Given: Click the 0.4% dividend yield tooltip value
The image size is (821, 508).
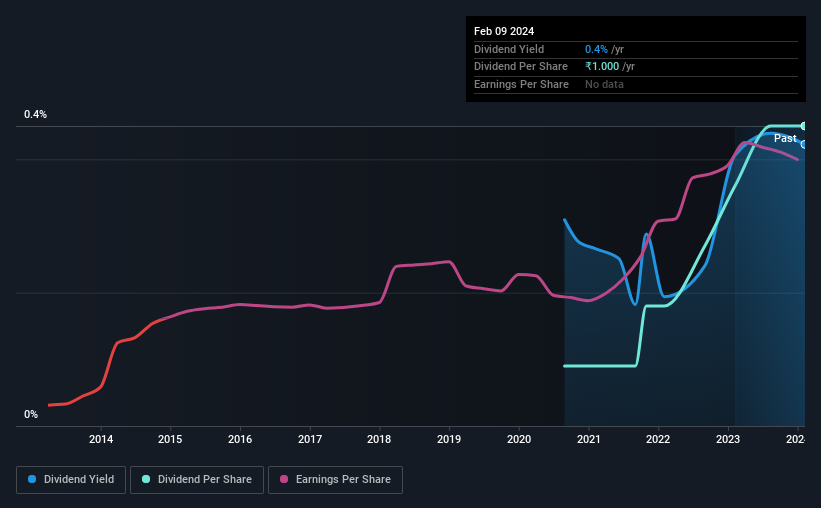Looking at the screenshot, I should (596, 49).
